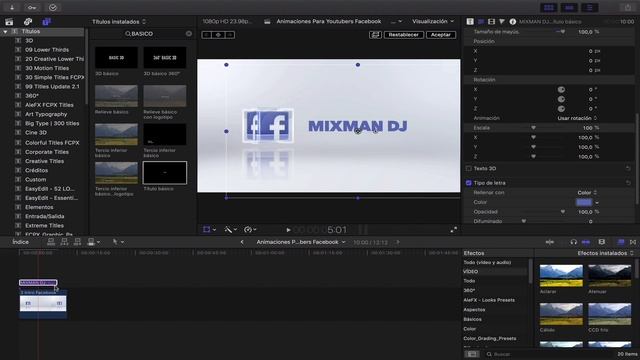Open the Índice timeline index
640x360 pixels.
pos(20,242)
